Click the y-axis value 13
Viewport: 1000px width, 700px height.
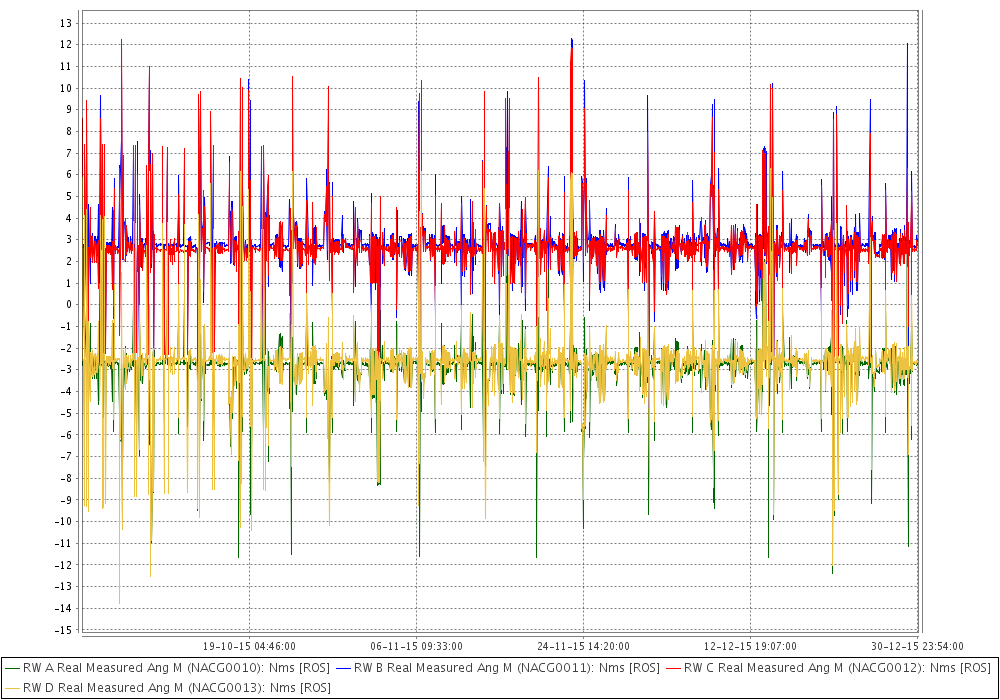click(66, 23)
